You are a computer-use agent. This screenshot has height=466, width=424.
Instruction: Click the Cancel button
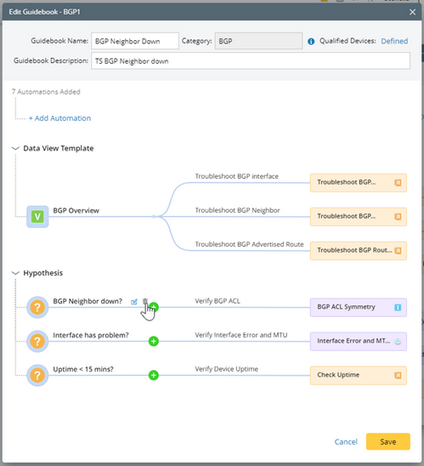346,442
